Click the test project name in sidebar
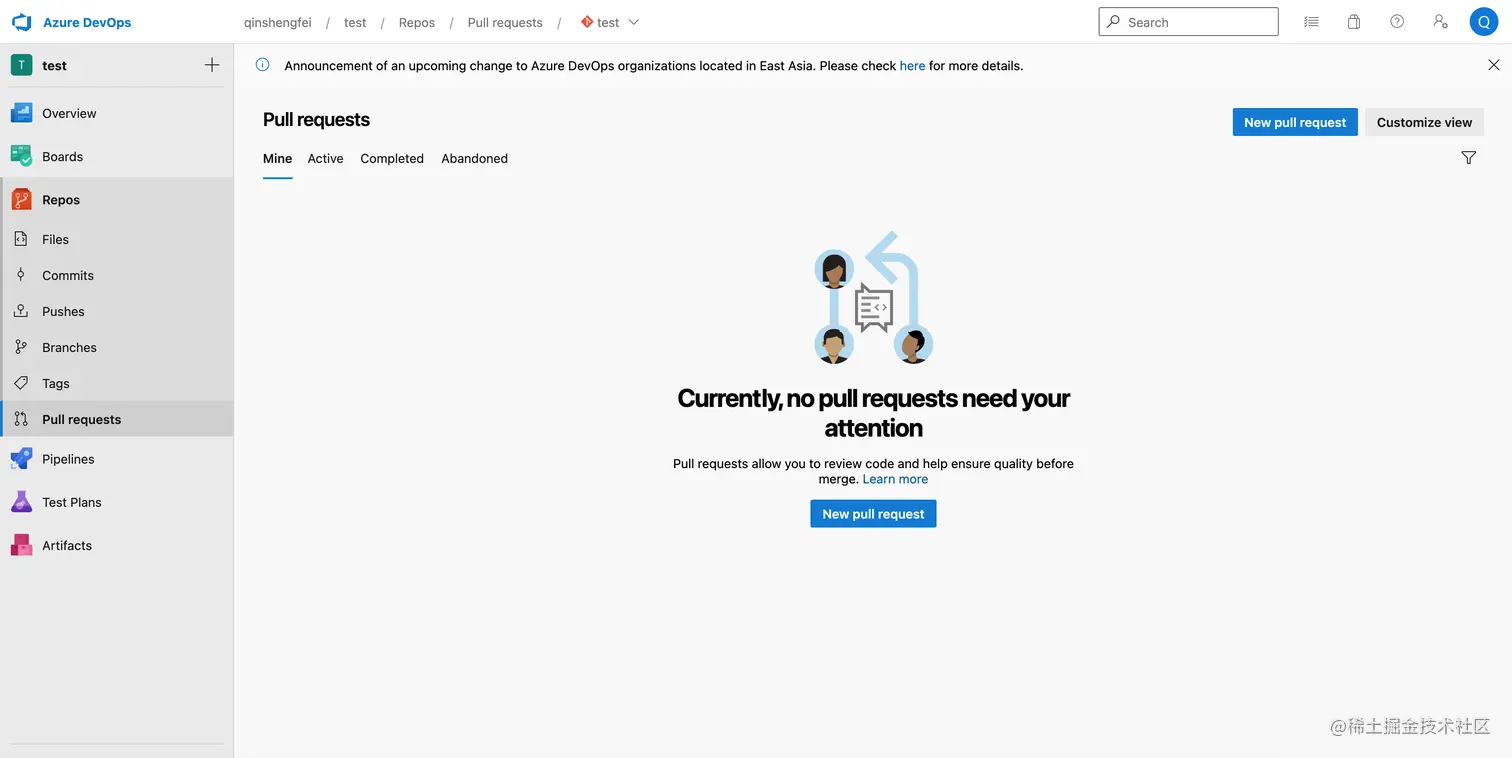Screen dimensions: 1512x758 pyautogui.click(x=54, y=66)
